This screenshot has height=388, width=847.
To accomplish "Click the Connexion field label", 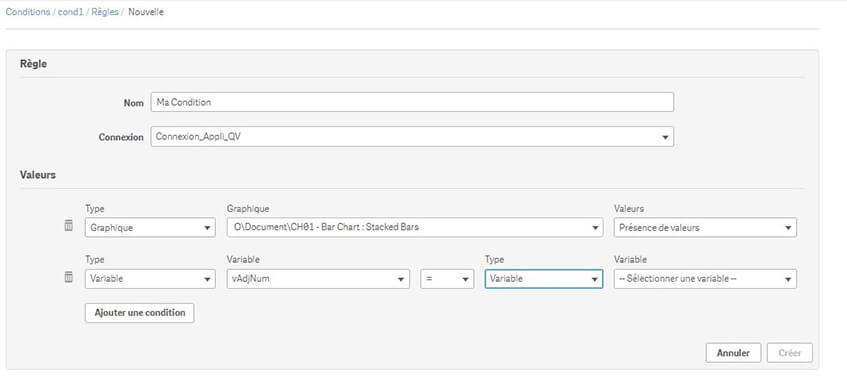I will [x=121, y=137].
